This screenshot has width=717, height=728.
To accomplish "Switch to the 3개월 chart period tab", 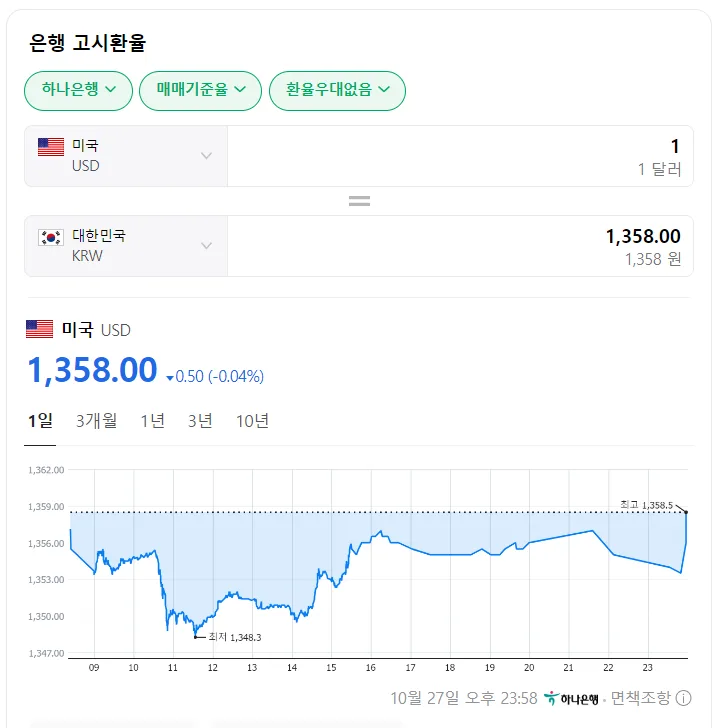I will [97, 421].
